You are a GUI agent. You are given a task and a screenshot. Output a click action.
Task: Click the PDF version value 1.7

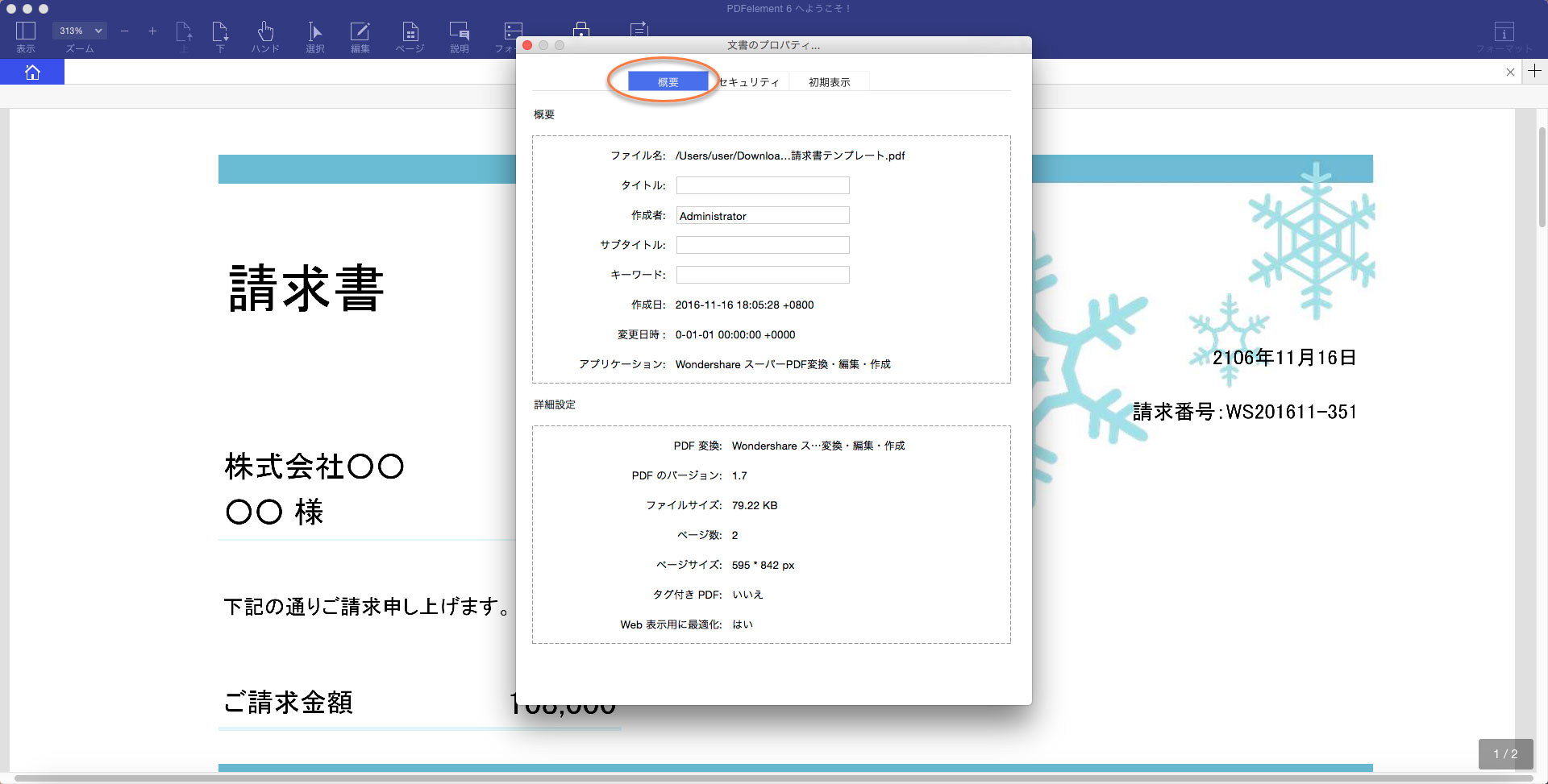click(x=739, y=475)
